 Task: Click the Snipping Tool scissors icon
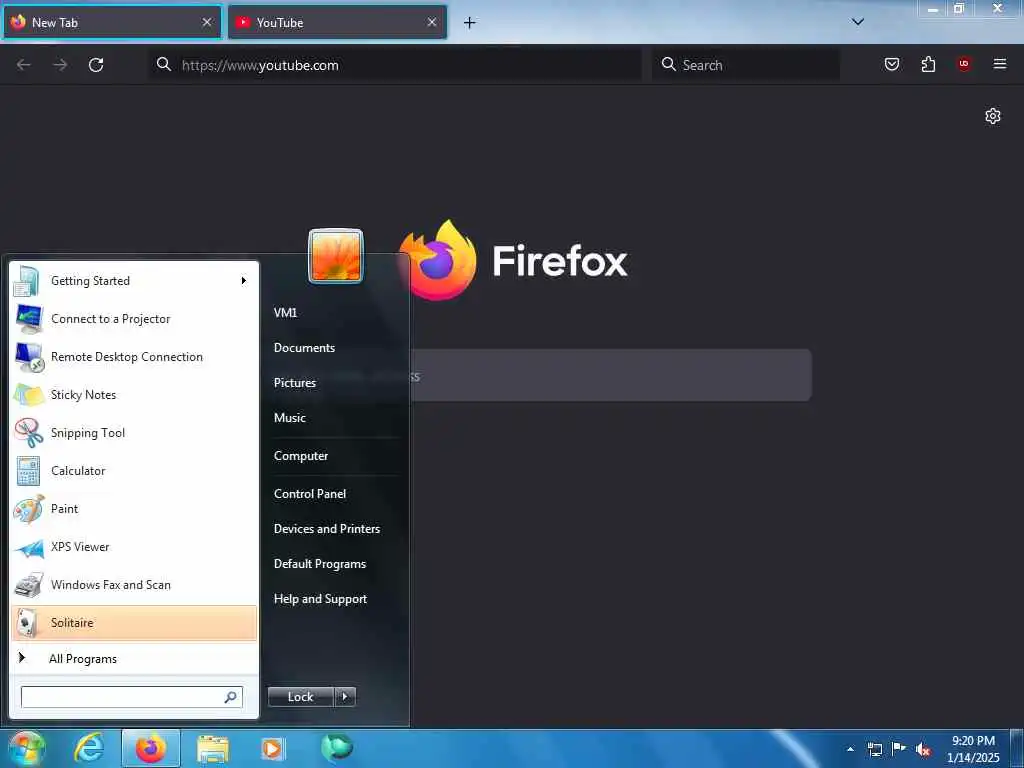click(x=29, y=432)
